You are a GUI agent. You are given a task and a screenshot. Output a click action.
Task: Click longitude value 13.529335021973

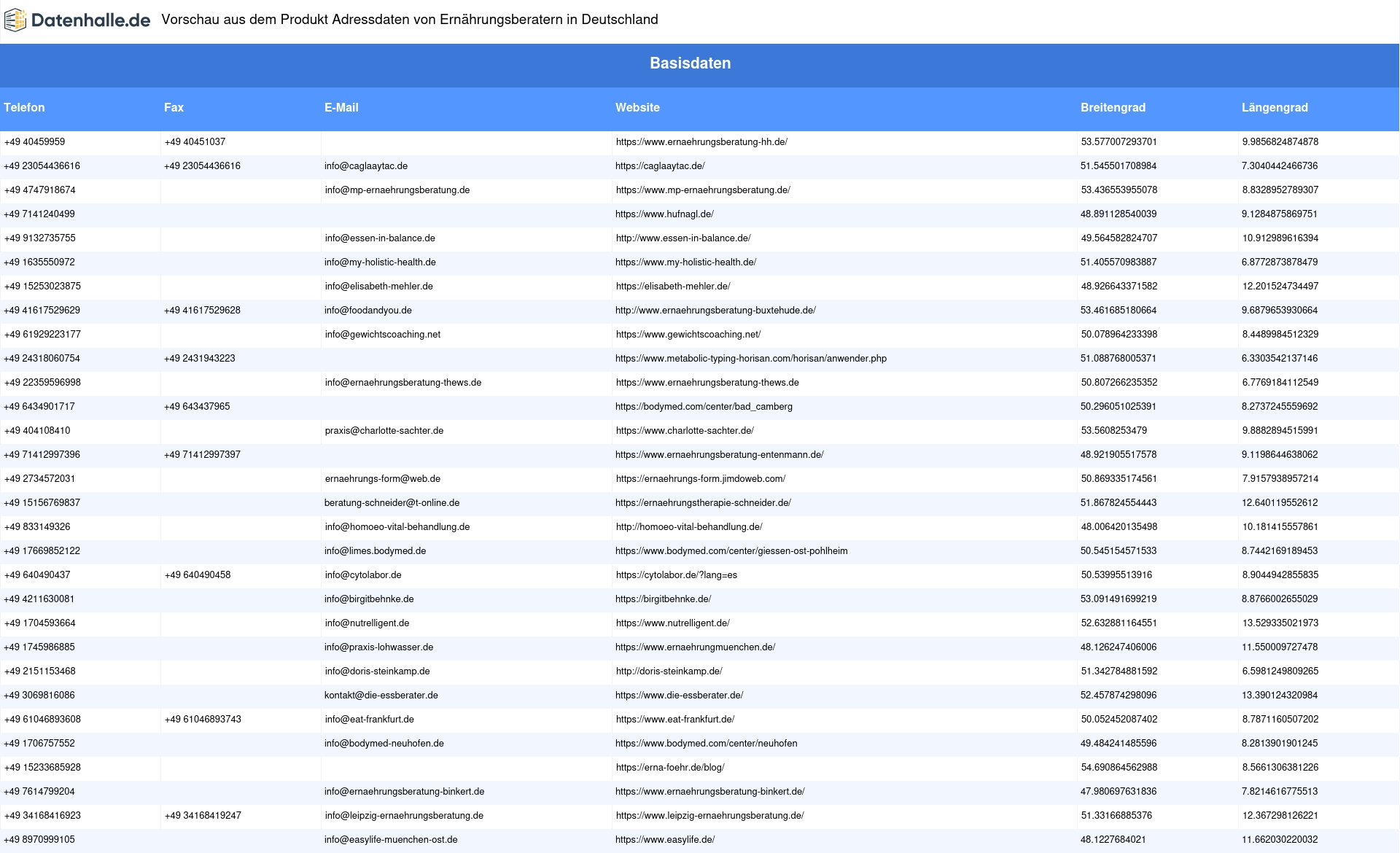(x=1280, y=623)
